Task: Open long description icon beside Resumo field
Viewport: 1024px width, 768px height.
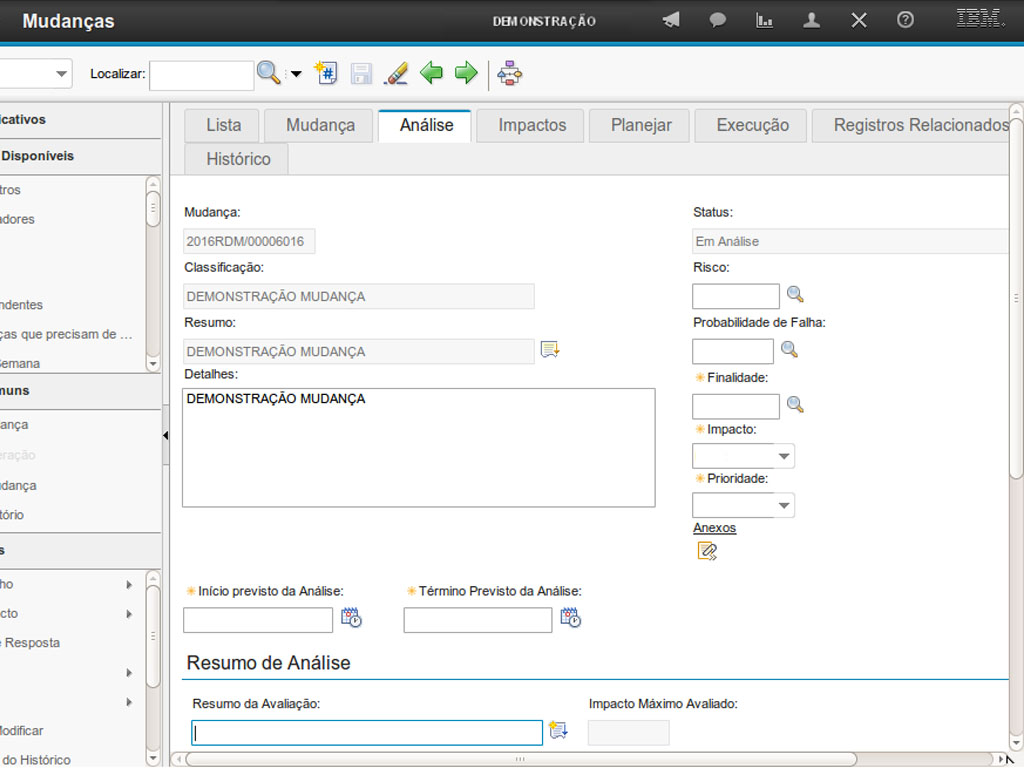Action: point(550,349)
